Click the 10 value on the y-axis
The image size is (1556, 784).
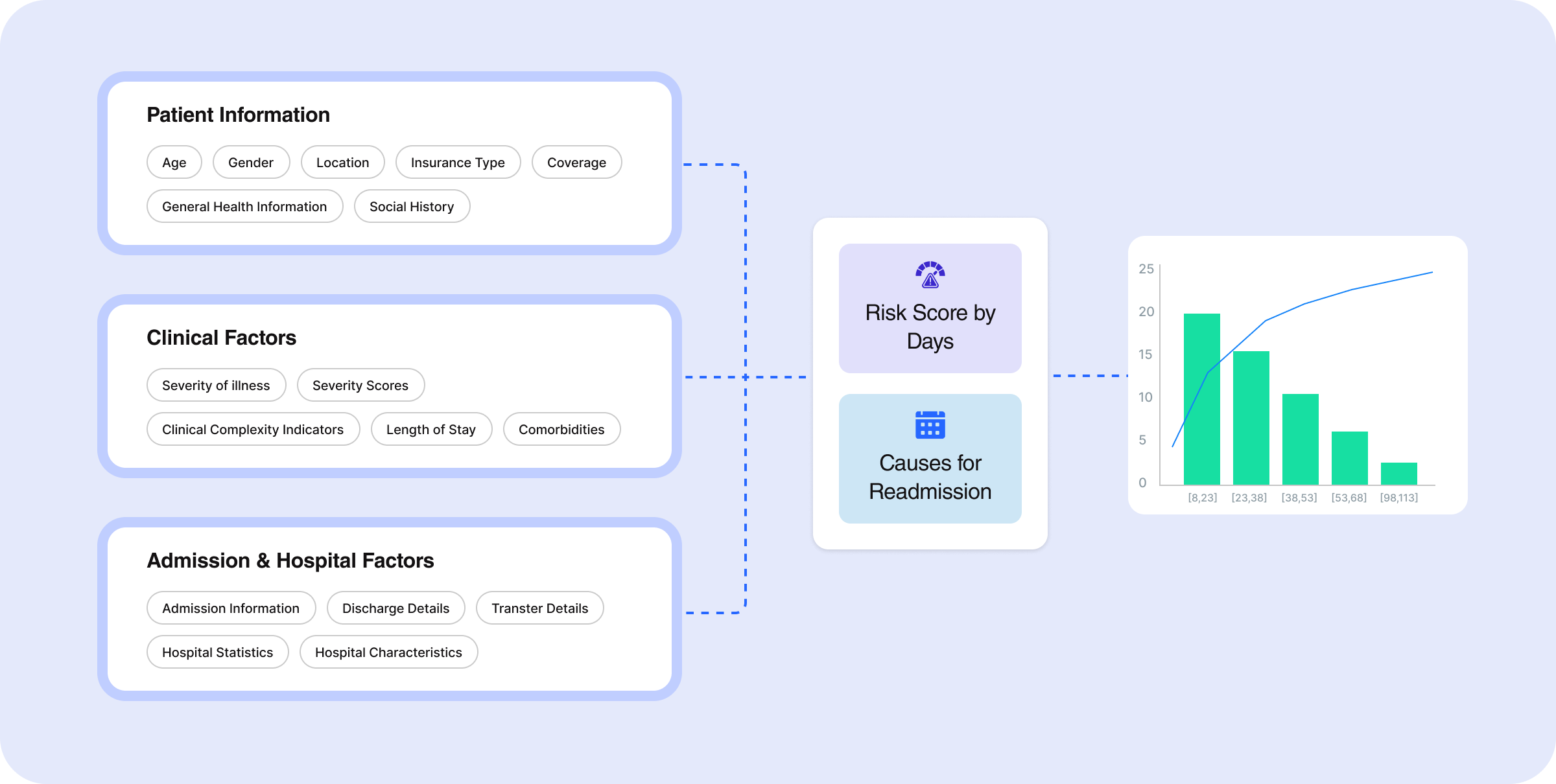pyautogui.click(x=1146, y=397)
